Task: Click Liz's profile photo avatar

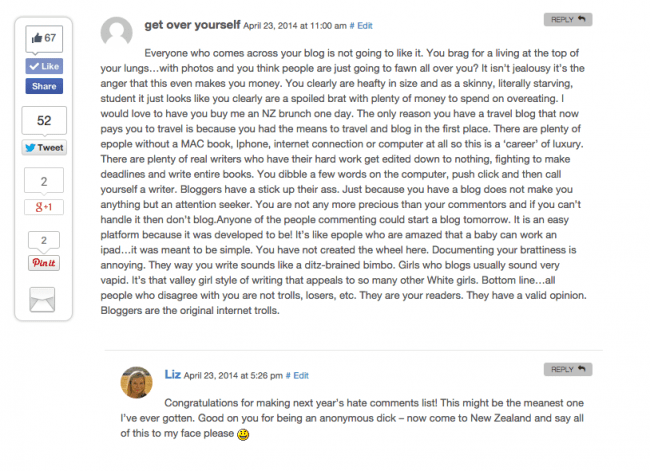Action: click(137, 381)
